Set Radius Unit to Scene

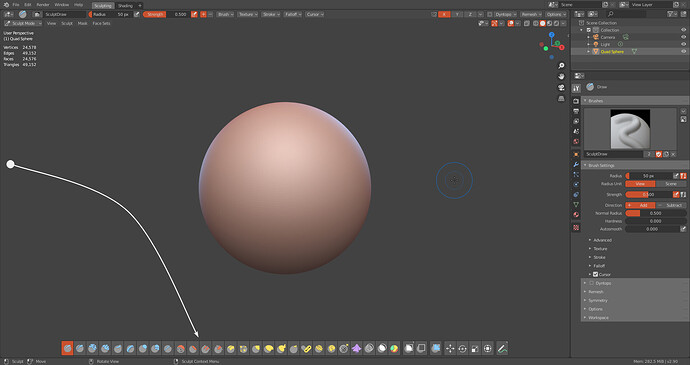pos(671,184)
